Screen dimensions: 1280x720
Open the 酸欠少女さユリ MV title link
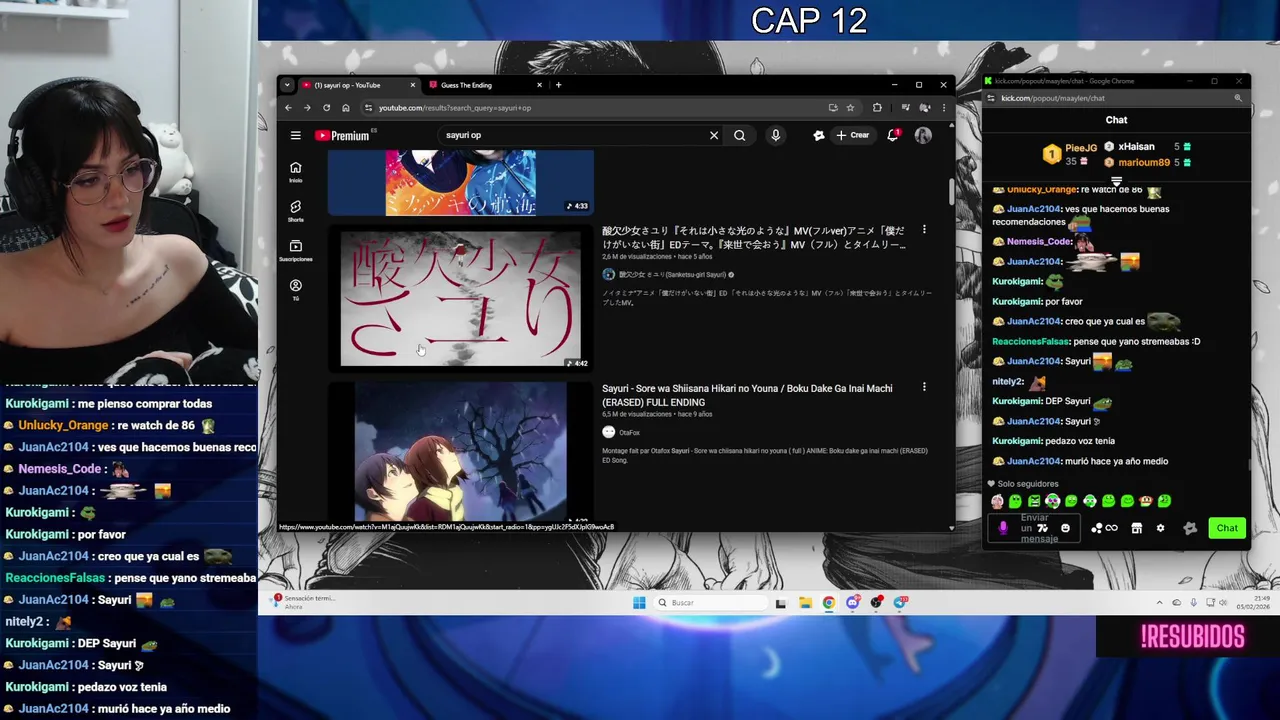(754, 237)
